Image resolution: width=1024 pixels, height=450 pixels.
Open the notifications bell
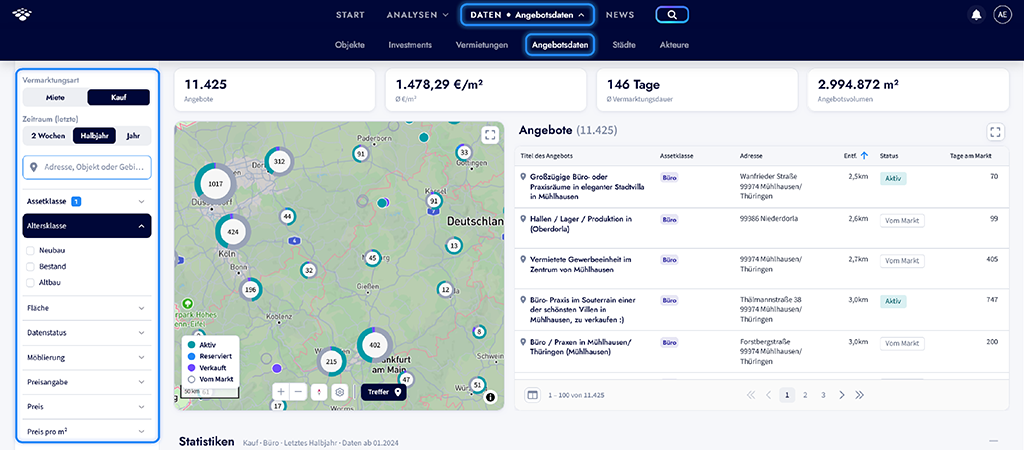[x=976, y=14]
